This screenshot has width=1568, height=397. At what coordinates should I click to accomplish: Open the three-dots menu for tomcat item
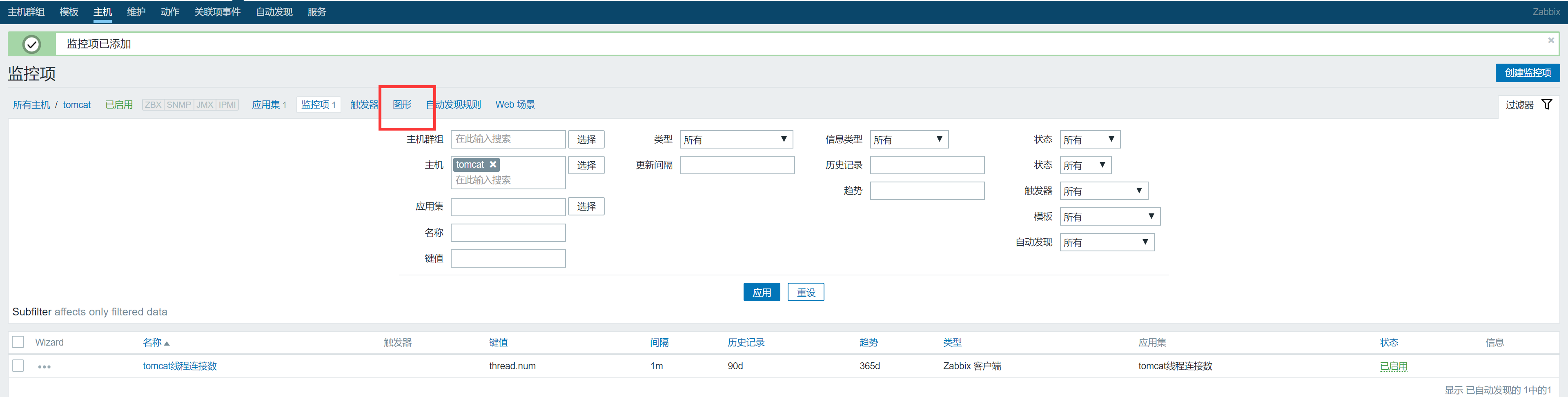(x=45, y=366)
